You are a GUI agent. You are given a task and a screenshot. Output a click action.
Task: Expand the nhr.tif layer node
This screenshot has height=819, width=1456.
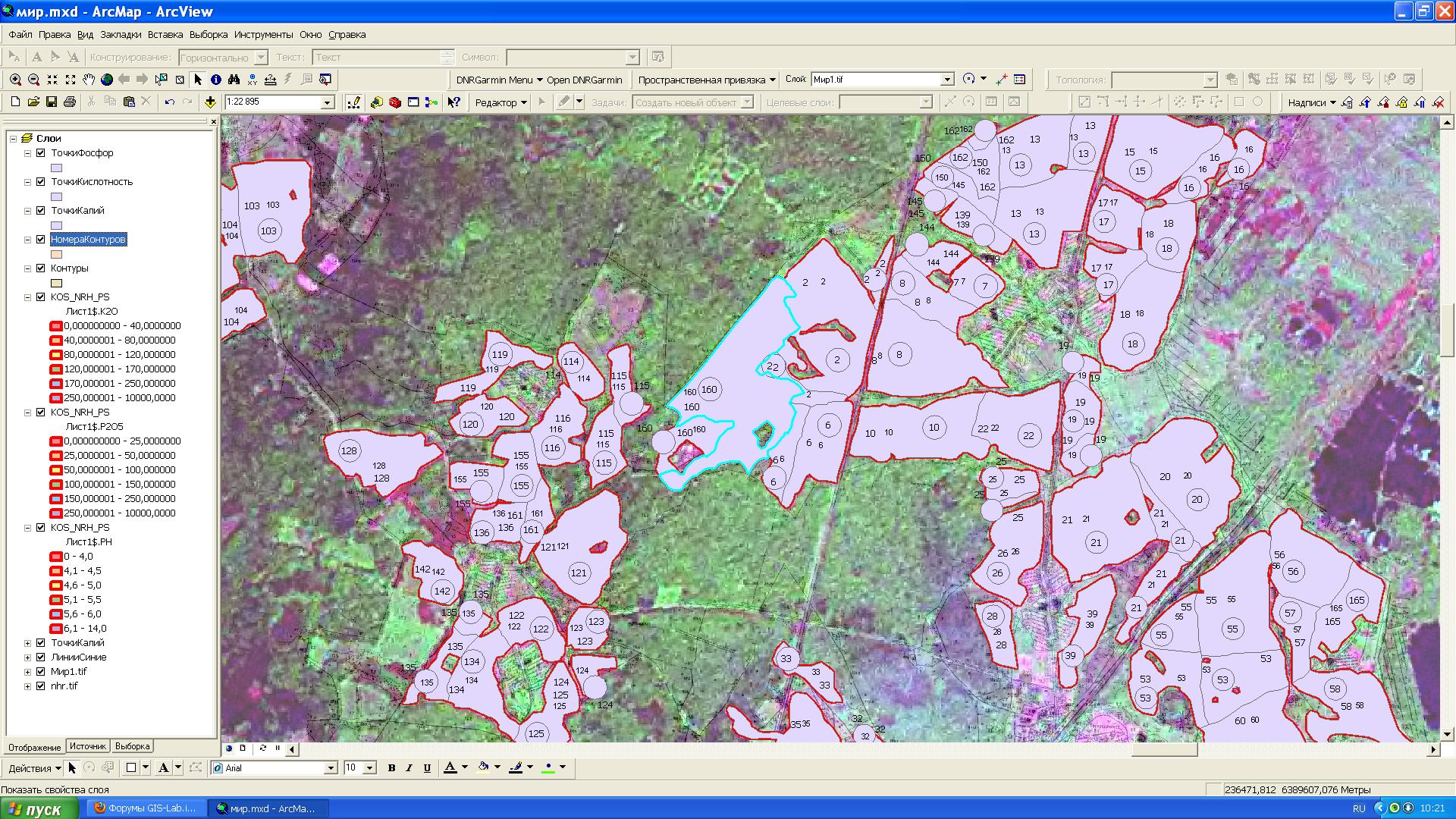28,686
